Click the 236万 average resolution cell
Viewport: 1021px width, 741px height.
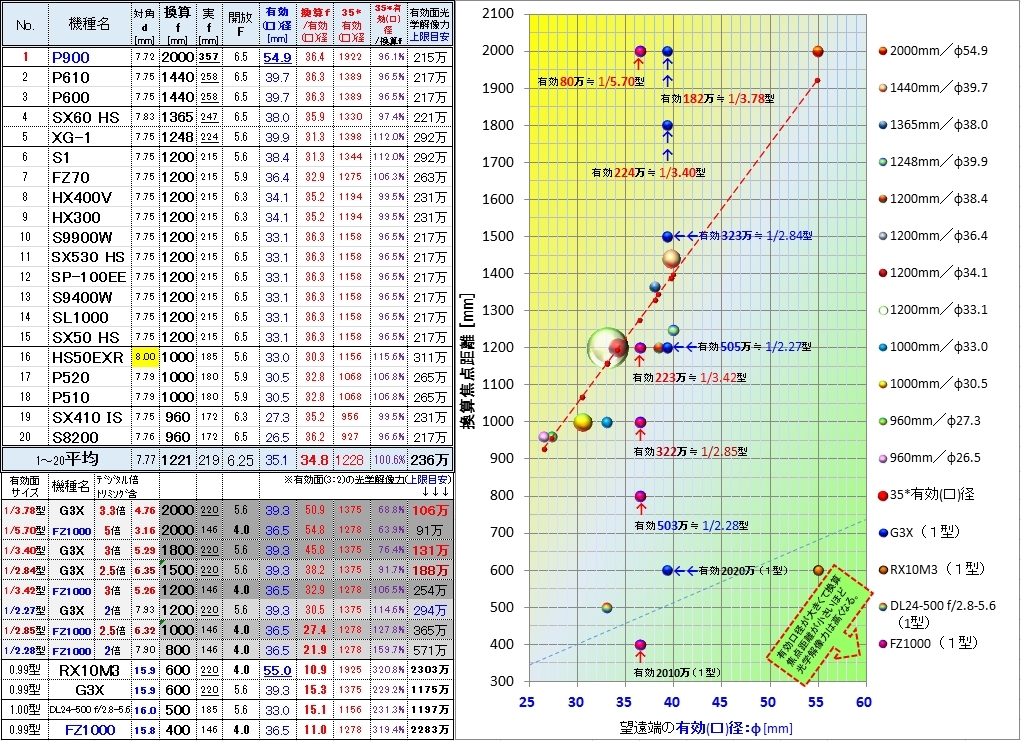click(x=430, y=460)
